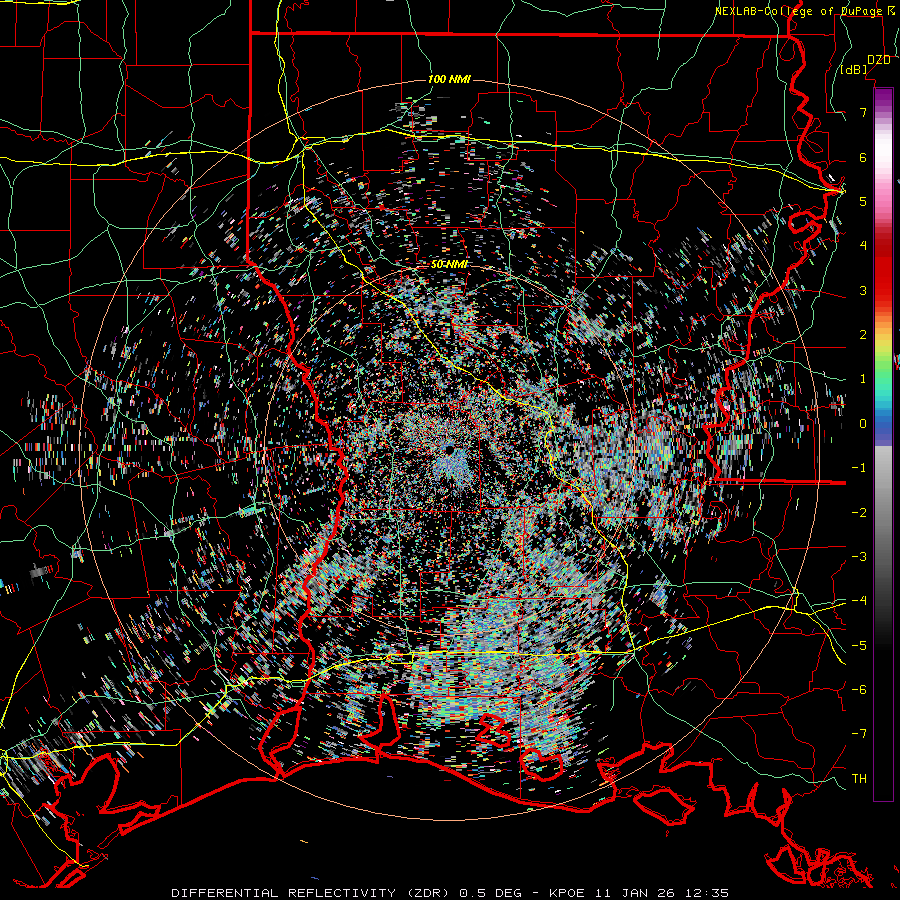
Task: Select the -5 value on the scale
Action: (859, 646)
